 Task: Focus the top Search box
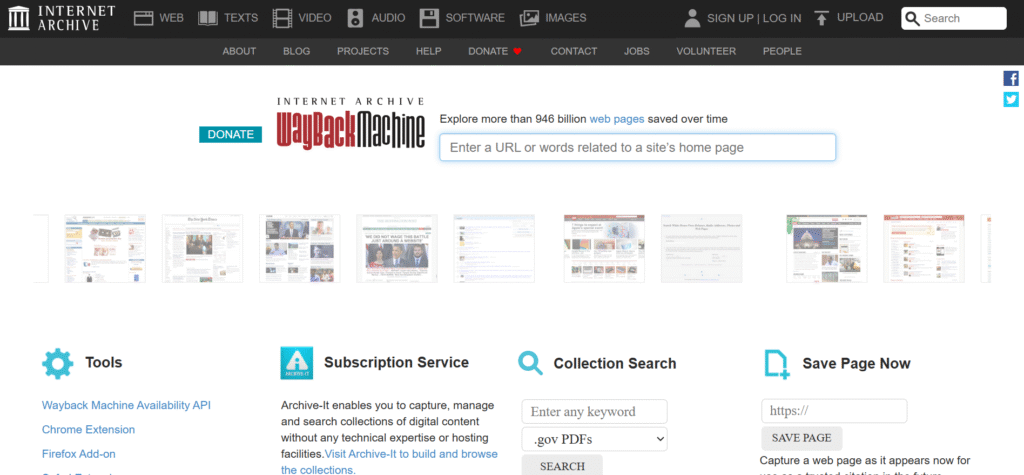[953, 18]
